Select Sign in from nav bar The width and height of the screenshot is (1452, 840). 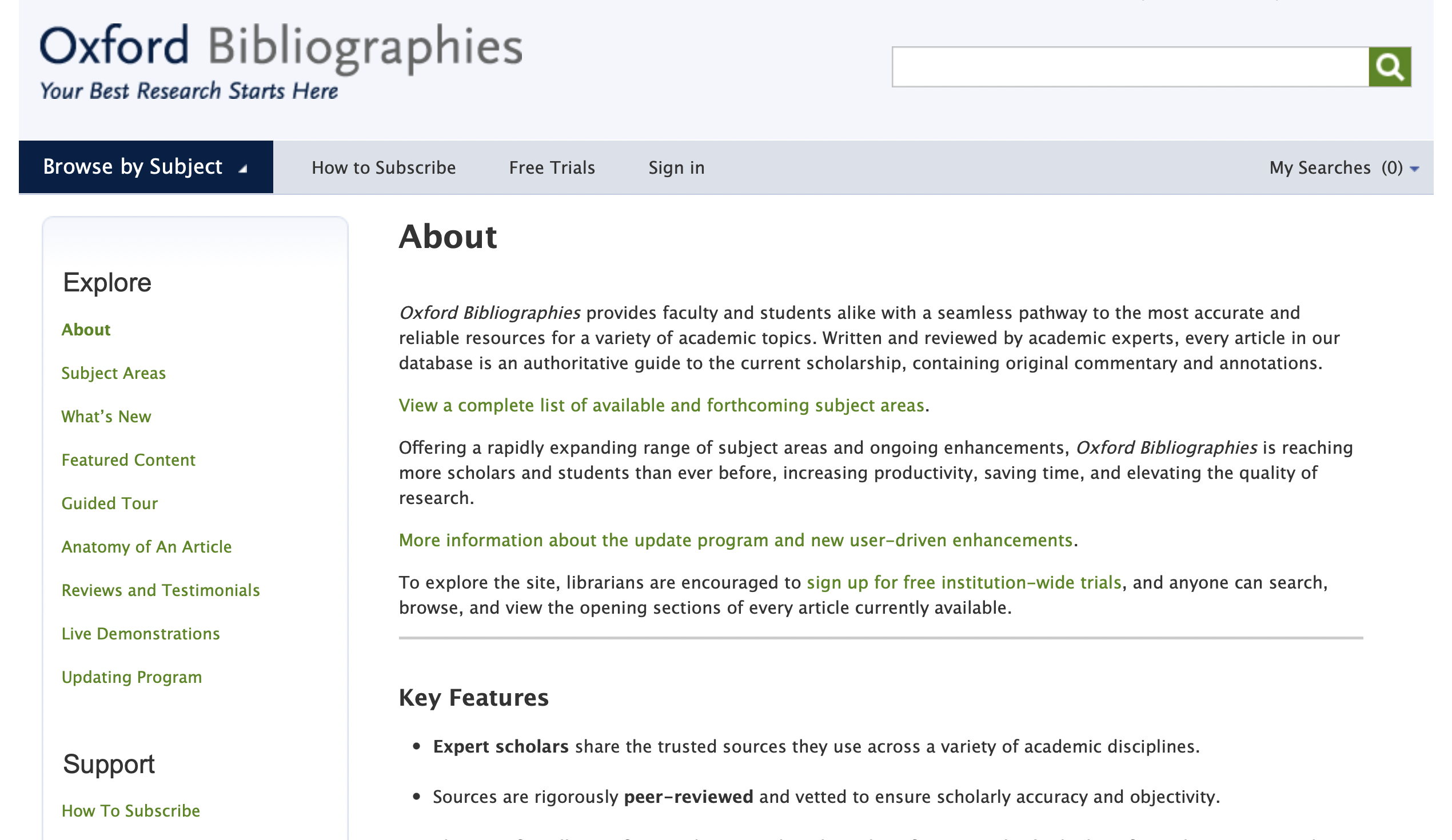676,167
